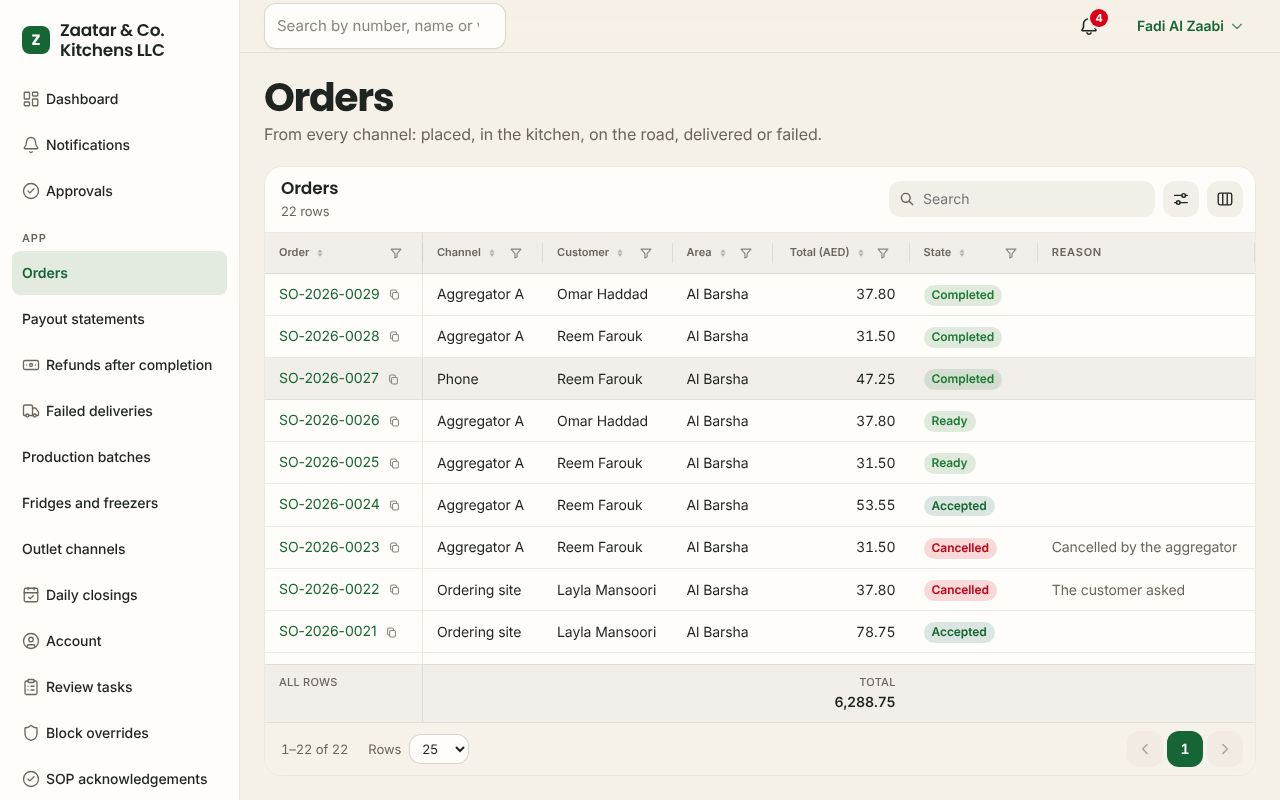The width and height of the screenshot is (1280, 800).
Task: Sort by the Area column header
Action: (706, 253)
